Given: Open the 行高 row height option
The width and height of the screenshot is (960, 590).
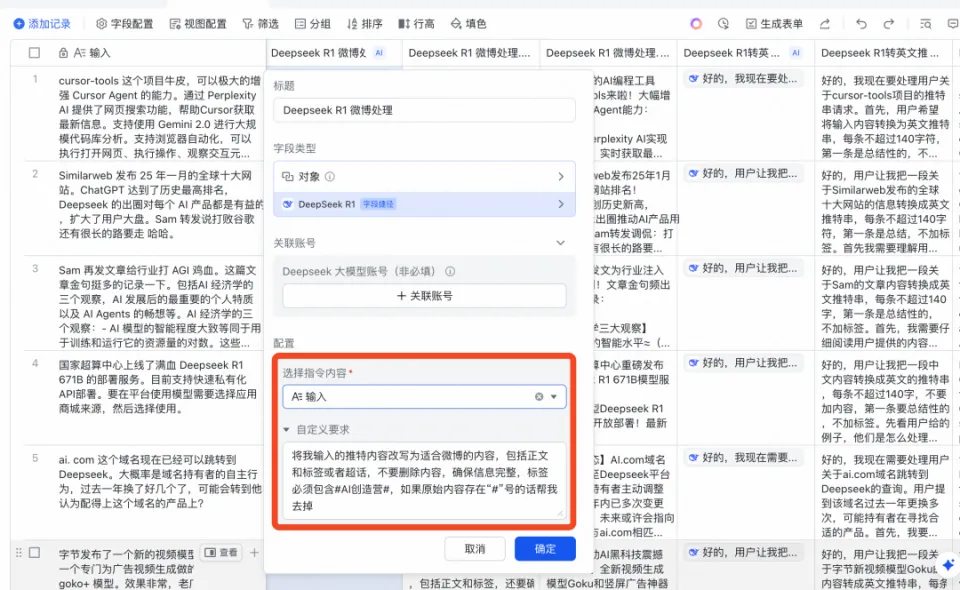Looking at the screenshot, I should (x=416, y=24).
